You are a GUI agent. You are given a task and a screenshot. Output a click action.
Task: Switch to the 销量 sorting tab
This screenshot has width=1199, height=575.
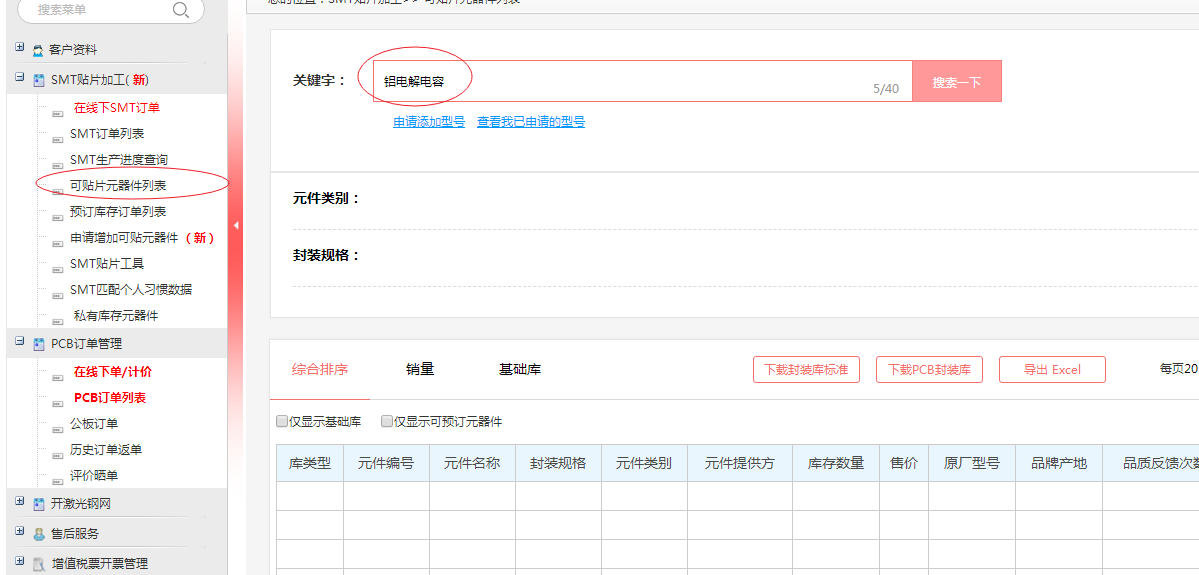click(x=420, y=369)
